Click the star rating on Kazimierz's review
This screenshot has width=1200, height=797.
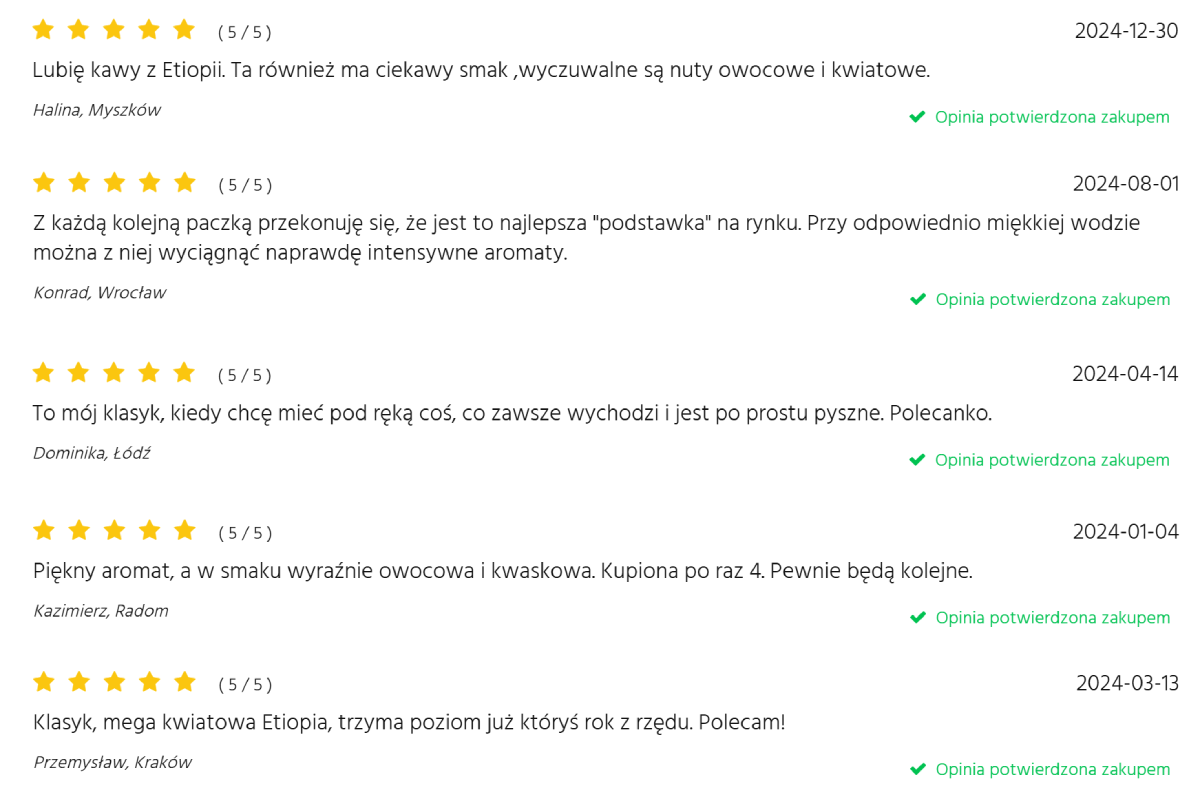113,530
